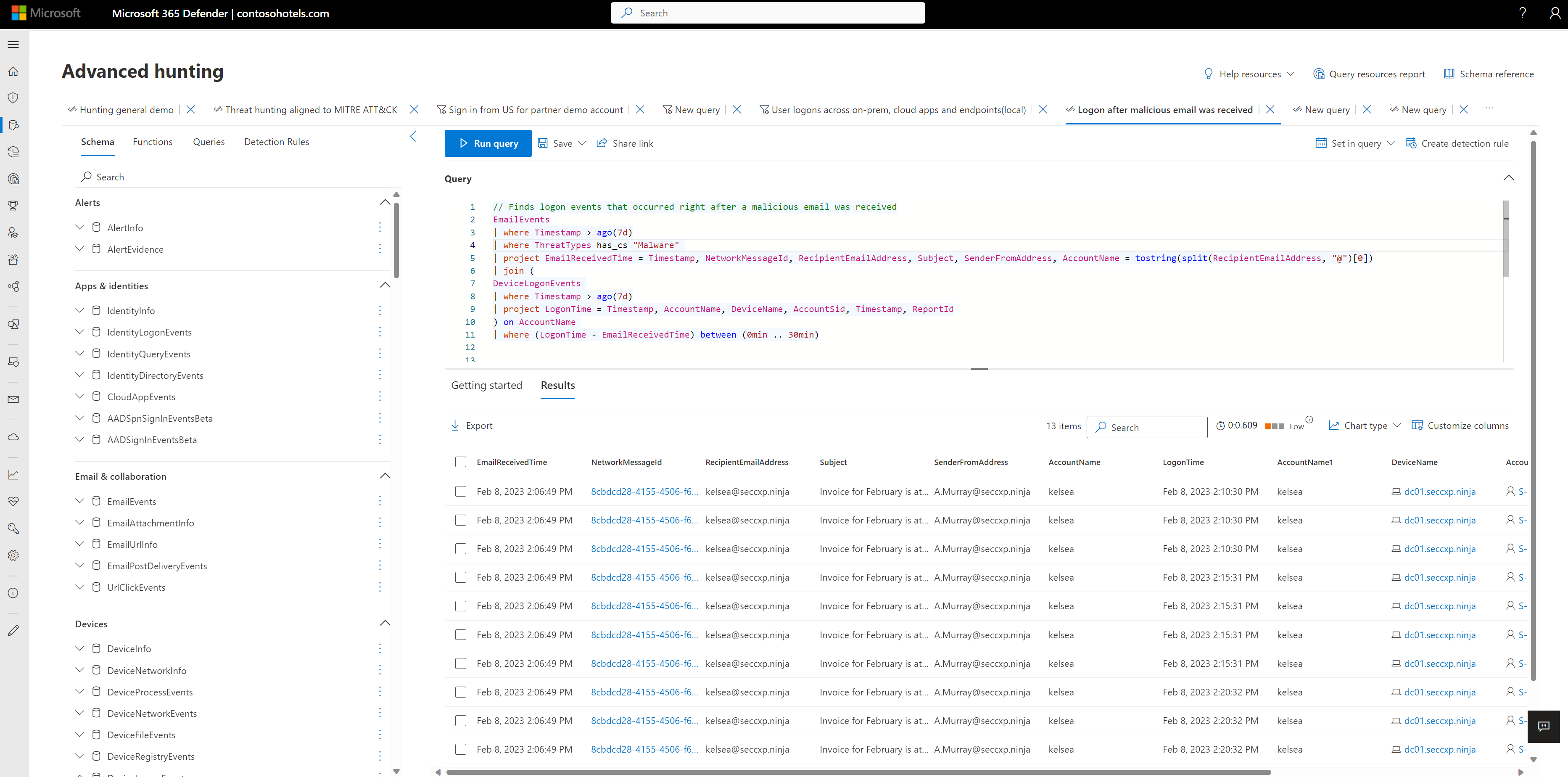Image resolution: width=1568 pixels, height=777 pixels.
Task: Click inside the results Search field
Action: pos(1147,427)
